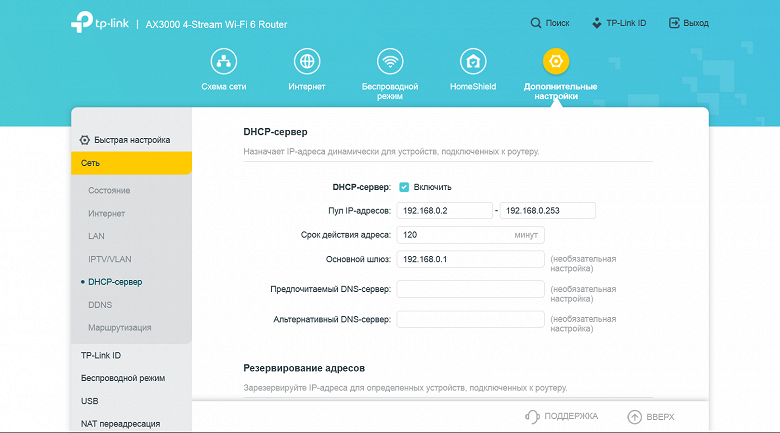780x433 pixels.
Task: Click the Основной шлюз field
Action: click(x=470, y=259)
